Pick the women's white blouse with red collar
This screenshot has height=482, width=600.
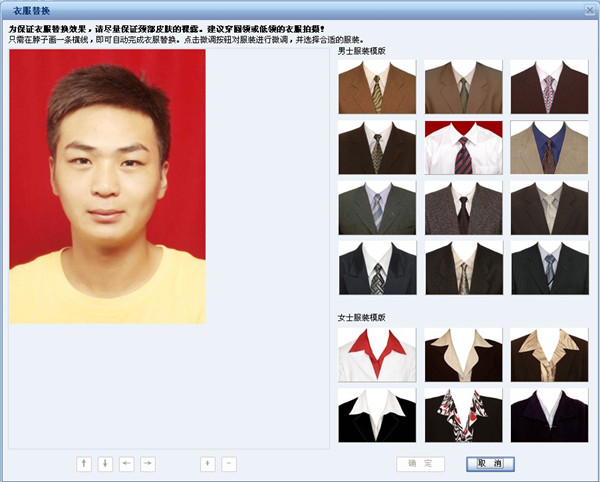point(377,355)
